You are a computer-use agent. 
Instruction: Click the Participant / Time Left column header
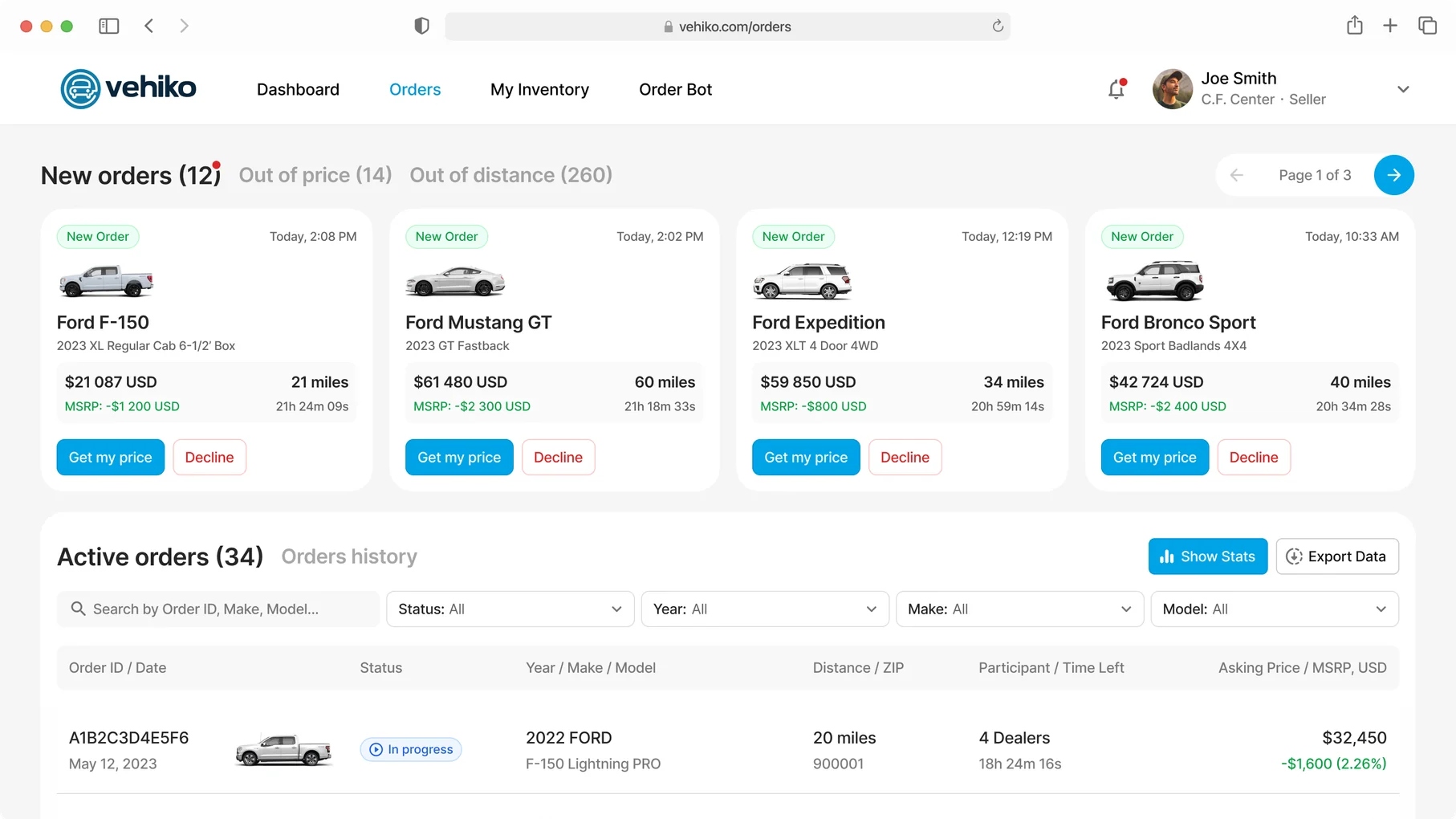pyautogui.click(x=1051, y=668)
